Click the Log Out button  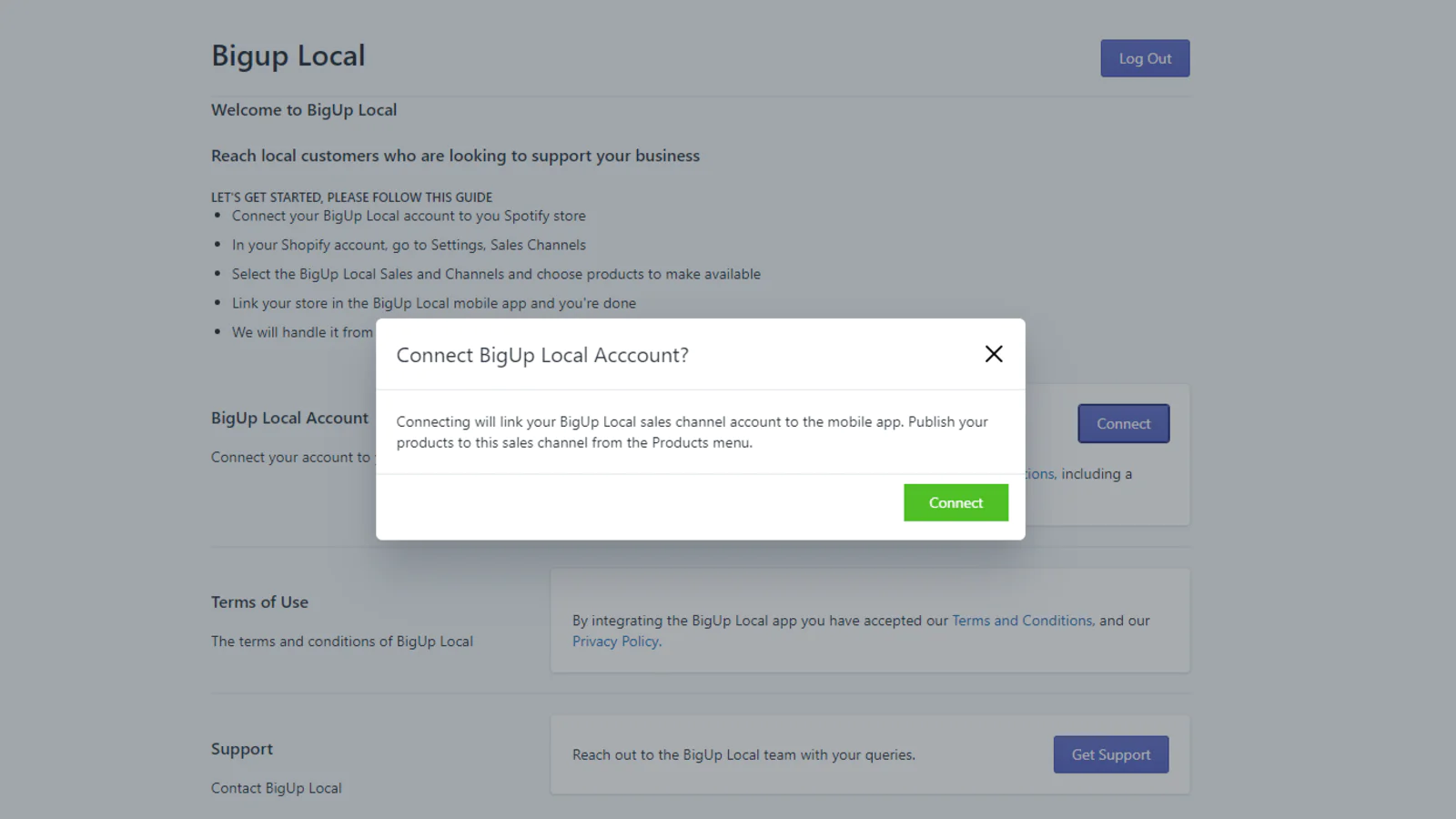1145,58
